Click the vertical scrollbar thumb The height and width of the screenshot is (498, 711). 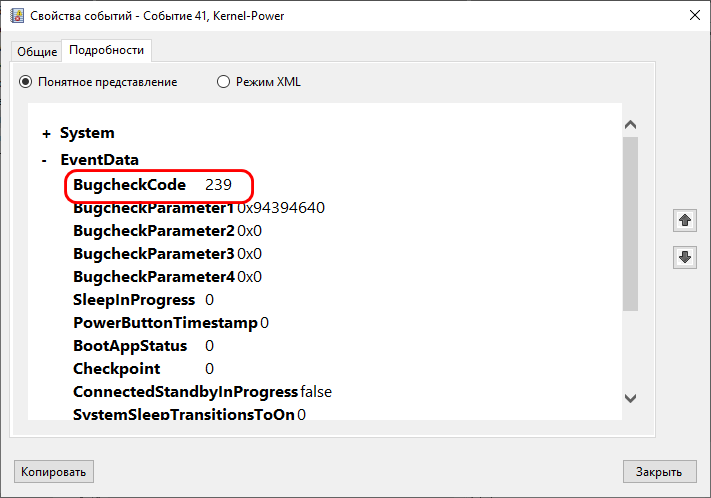tap(630, 224)
